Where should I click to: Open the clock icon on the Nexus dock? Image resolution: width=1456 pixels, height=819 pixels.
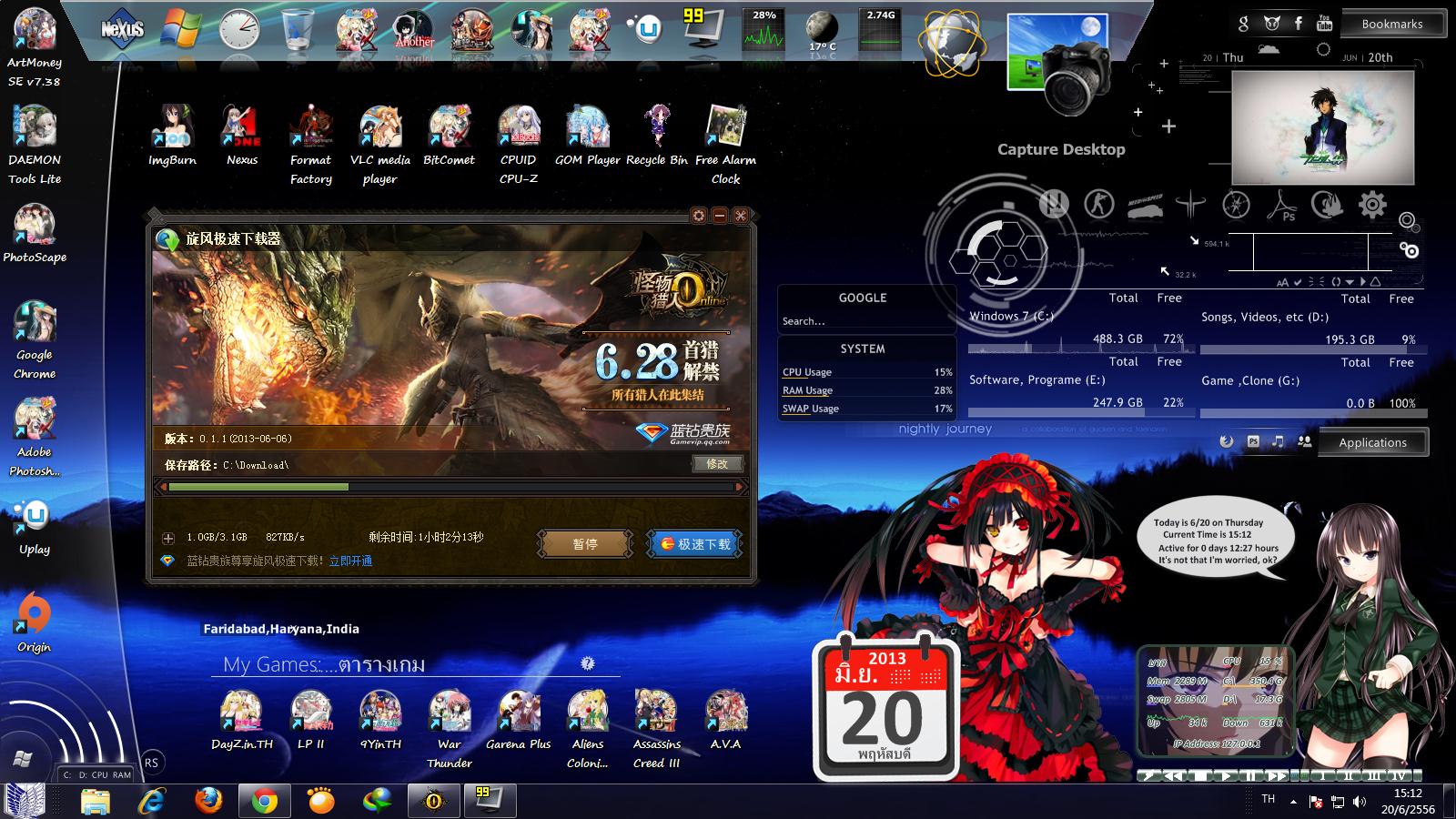[x=239, y=30]
